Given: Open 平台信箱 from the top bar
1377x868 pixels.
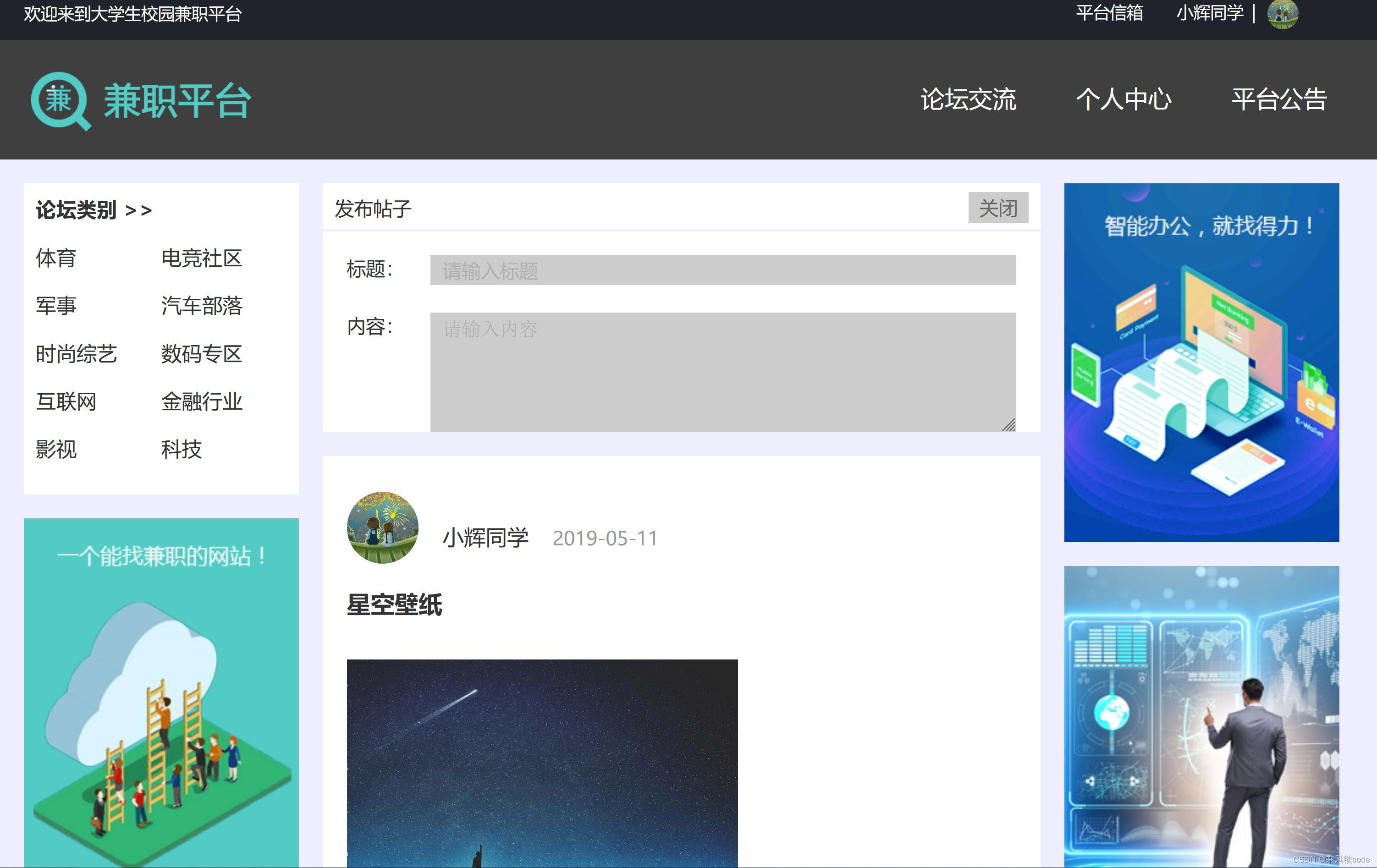Looking at the screenshot, I should 1110,14.
